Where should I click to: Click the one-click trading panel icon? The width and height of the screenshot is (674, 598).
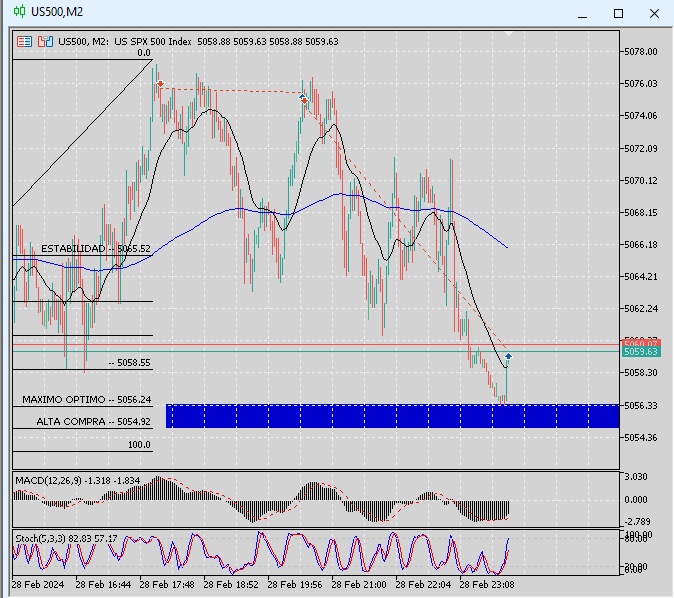(24, 41)
